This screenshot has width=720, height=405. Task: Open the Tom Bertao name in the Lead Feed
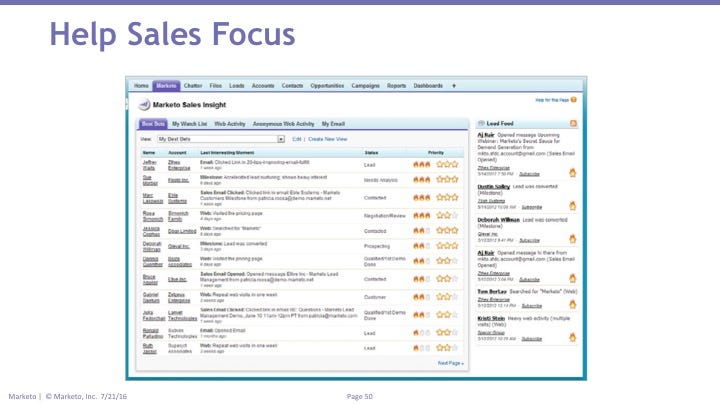click(x=492, y=292)
